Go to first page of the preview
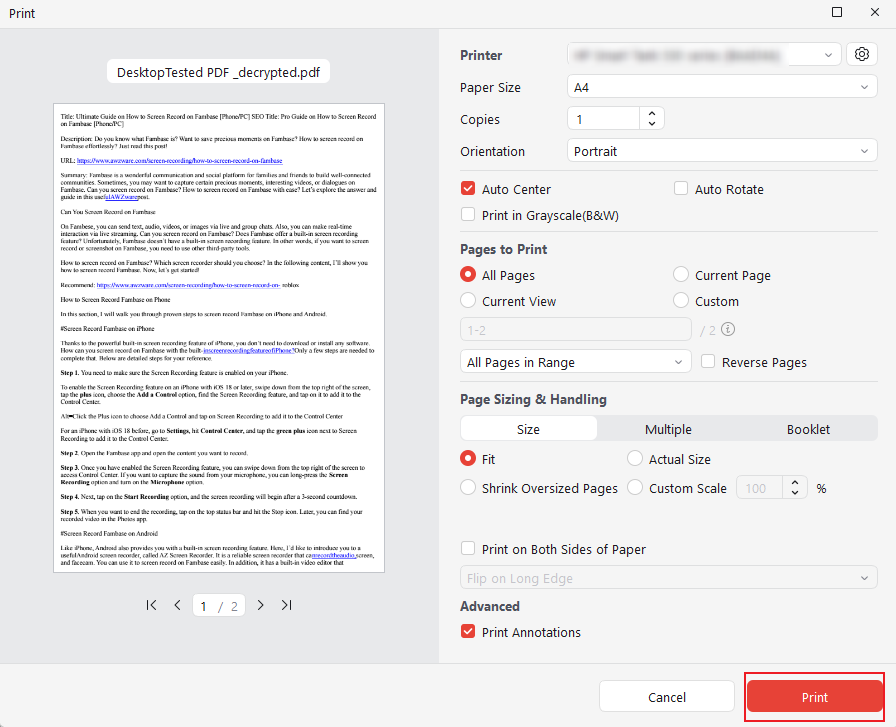Screen dimensions: 896x727 coord(151,605)
